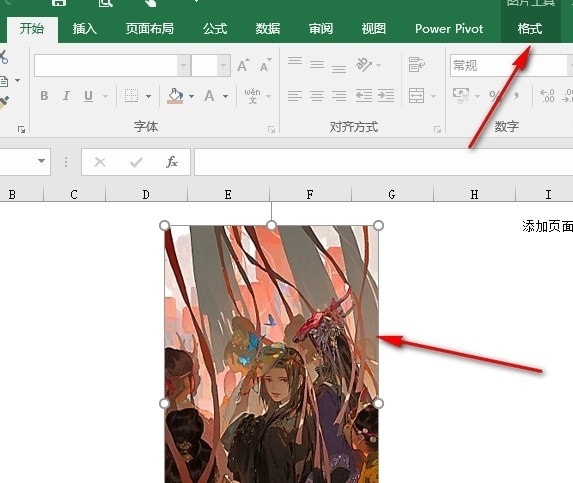Open the font color dropdown arrow
Viewport: 573px width, 483px height.
pyautogui.click(x=225, y=96)
